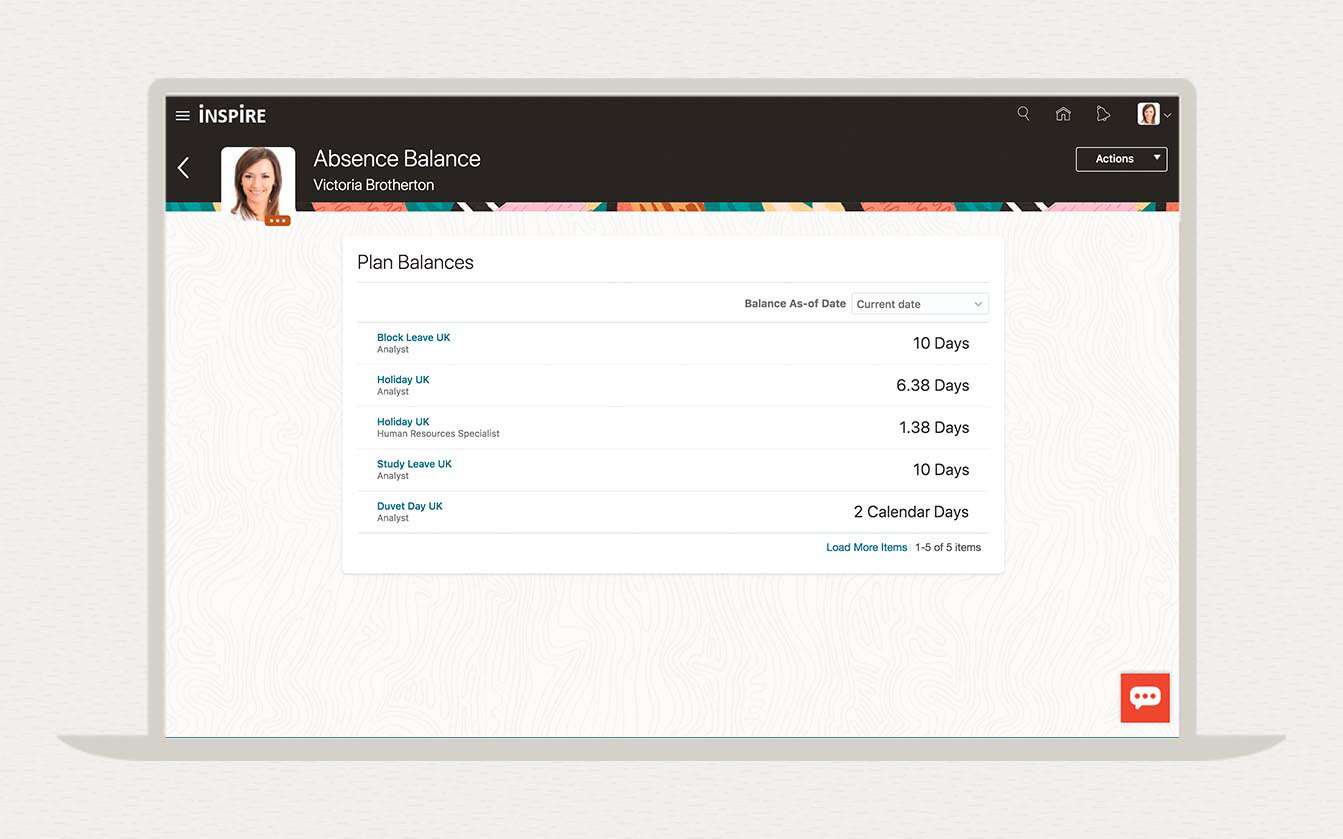Viewport: 1343px width, 839px height.
Task: Click the Block Leave 10 Days value
Action: click(x=941, y=343)
